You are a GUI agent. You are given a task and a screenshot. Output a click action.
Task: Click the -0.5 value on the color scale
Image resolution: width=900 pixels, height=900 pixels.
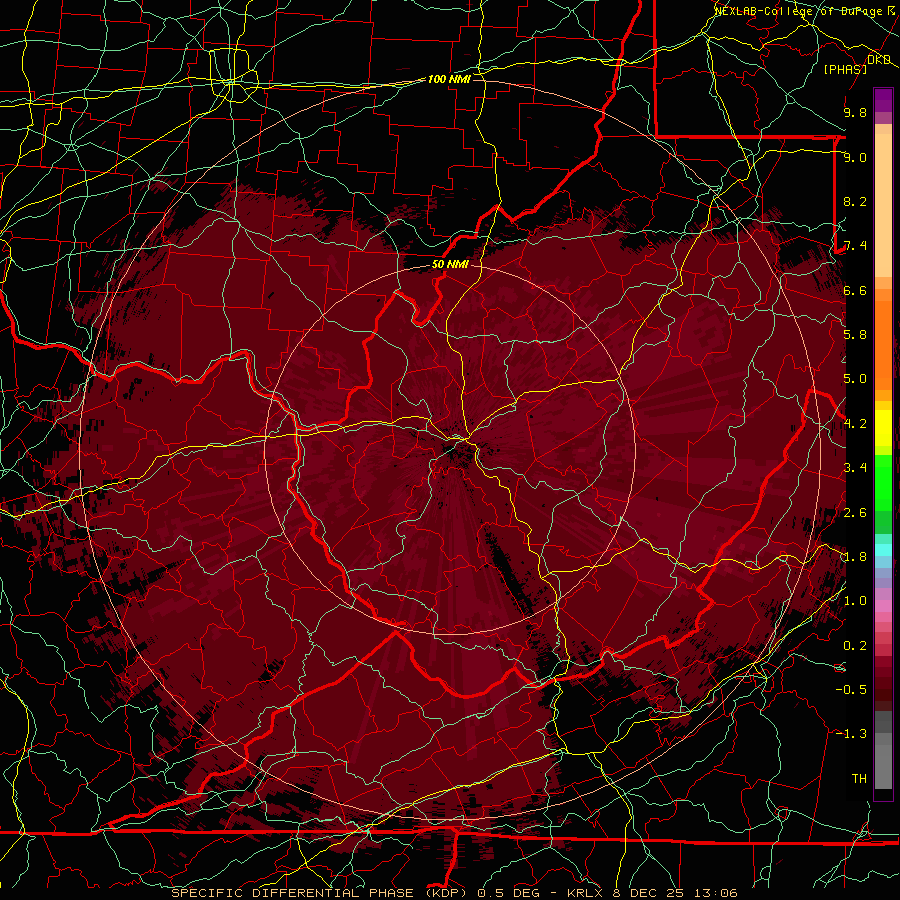(x=851, y=690)
